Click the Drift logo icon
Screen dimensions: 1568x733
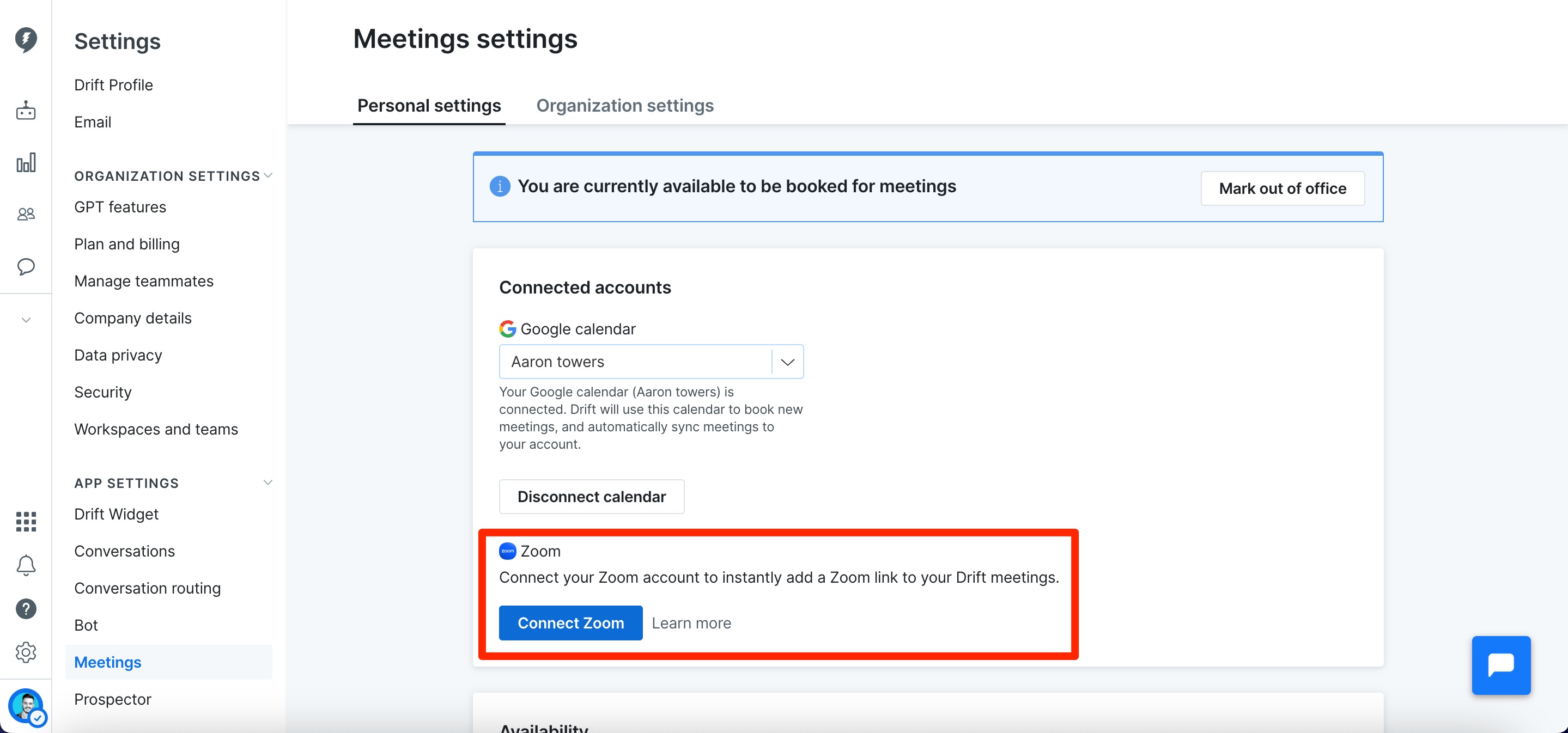(26, 40)
